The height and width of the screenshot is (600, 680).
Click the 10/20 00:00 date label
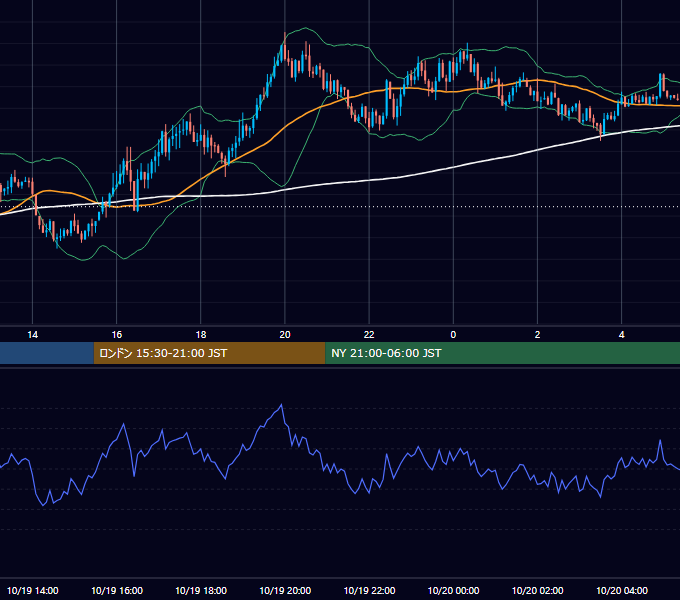click(453, 590)
